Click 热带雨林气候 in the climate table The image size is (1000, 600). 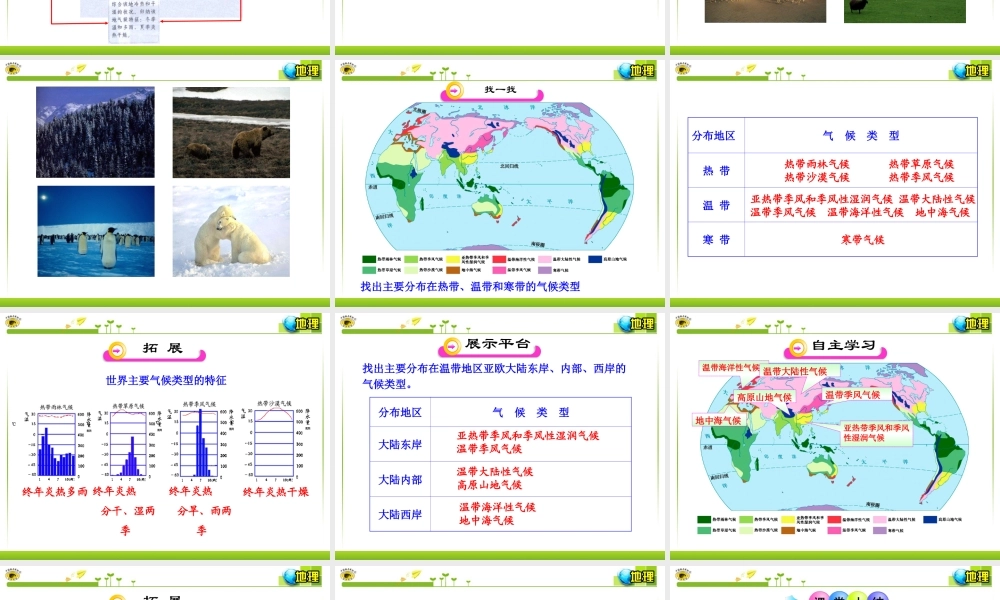pos(816,165)
